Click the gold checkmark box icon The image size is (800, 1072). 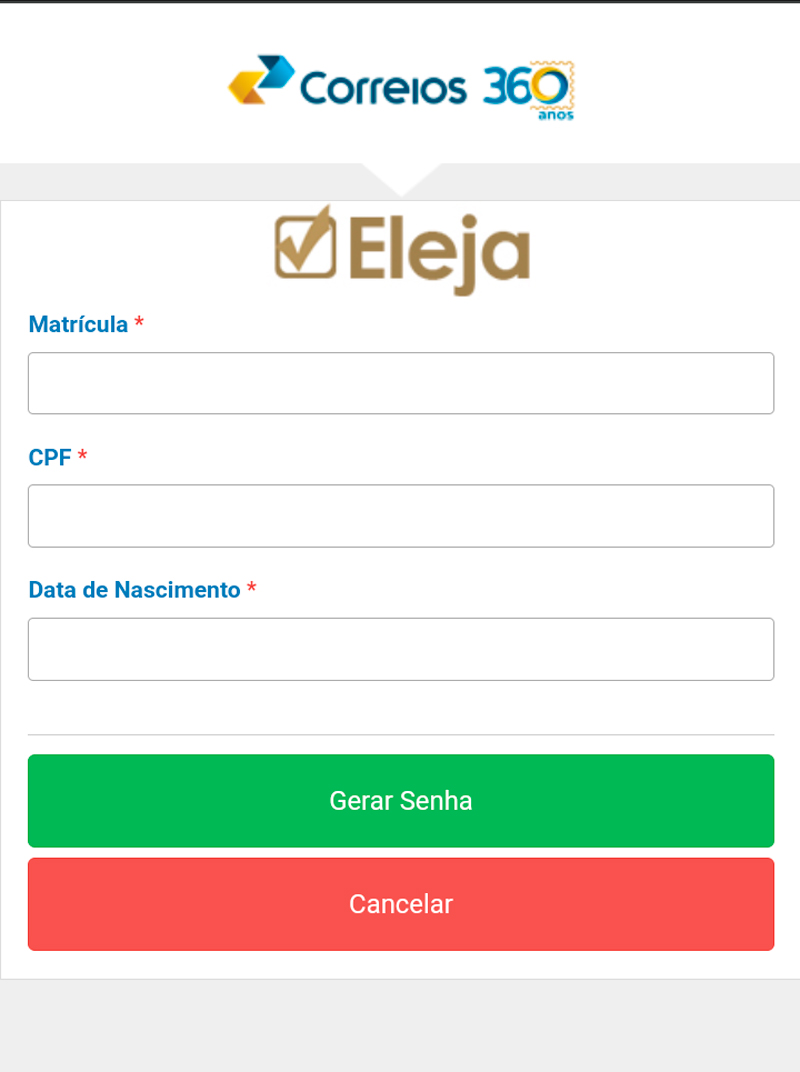tap(306, 244)
